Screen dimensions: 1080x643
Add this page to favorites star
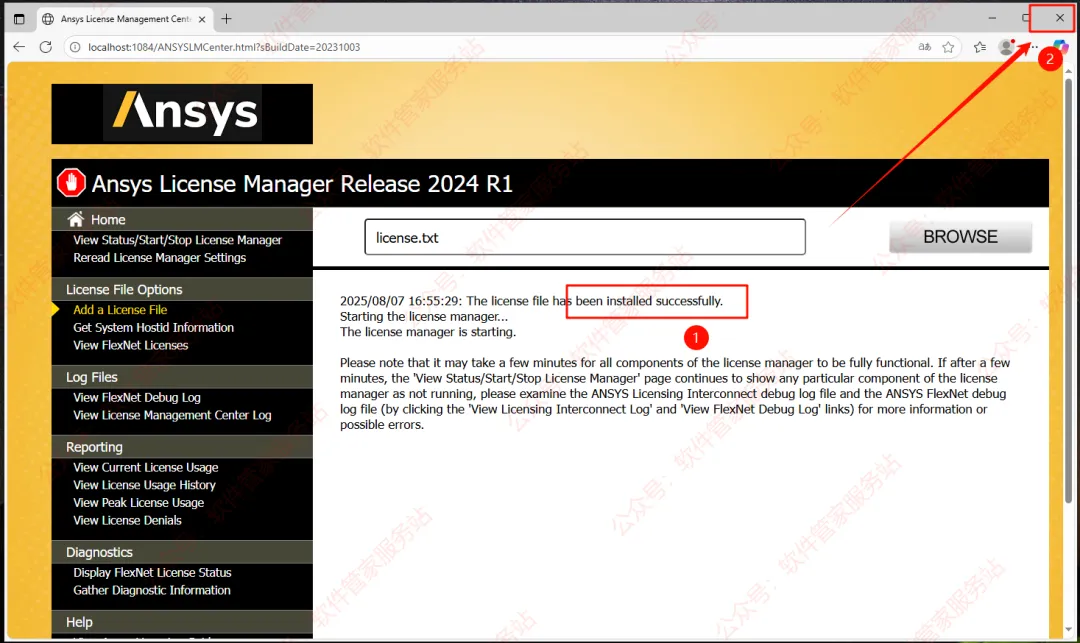coord(948,47)
